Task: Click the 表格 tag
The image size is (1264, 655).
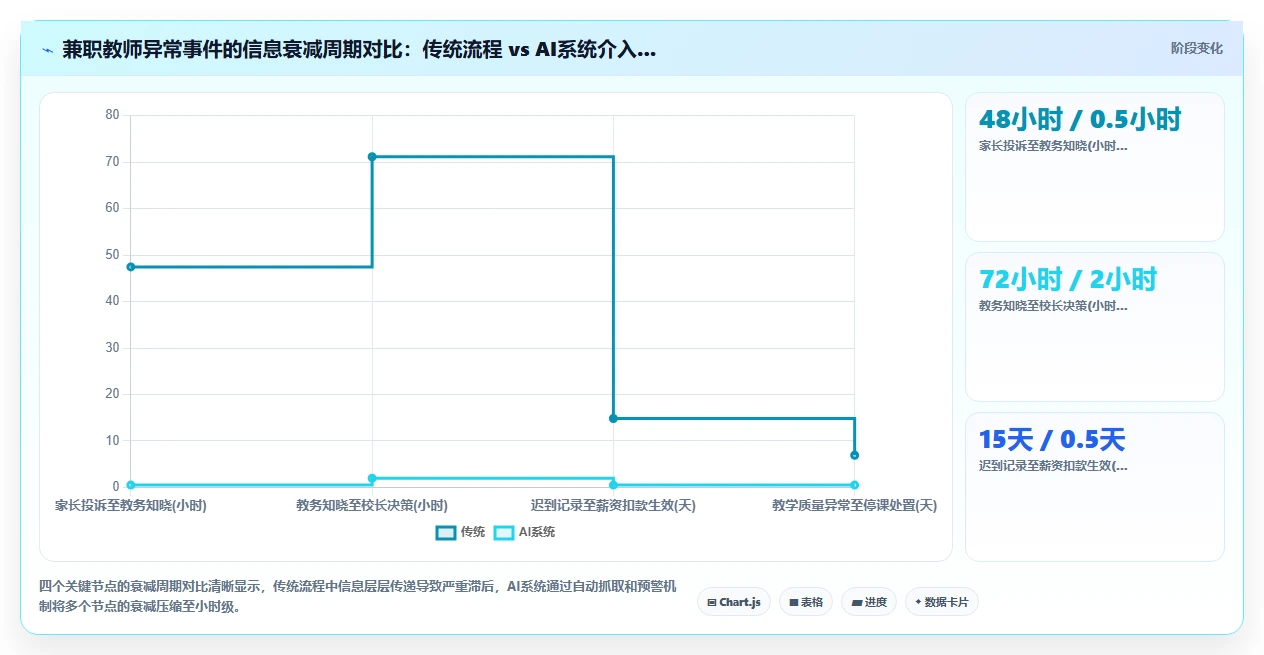Action: (806, 602)
